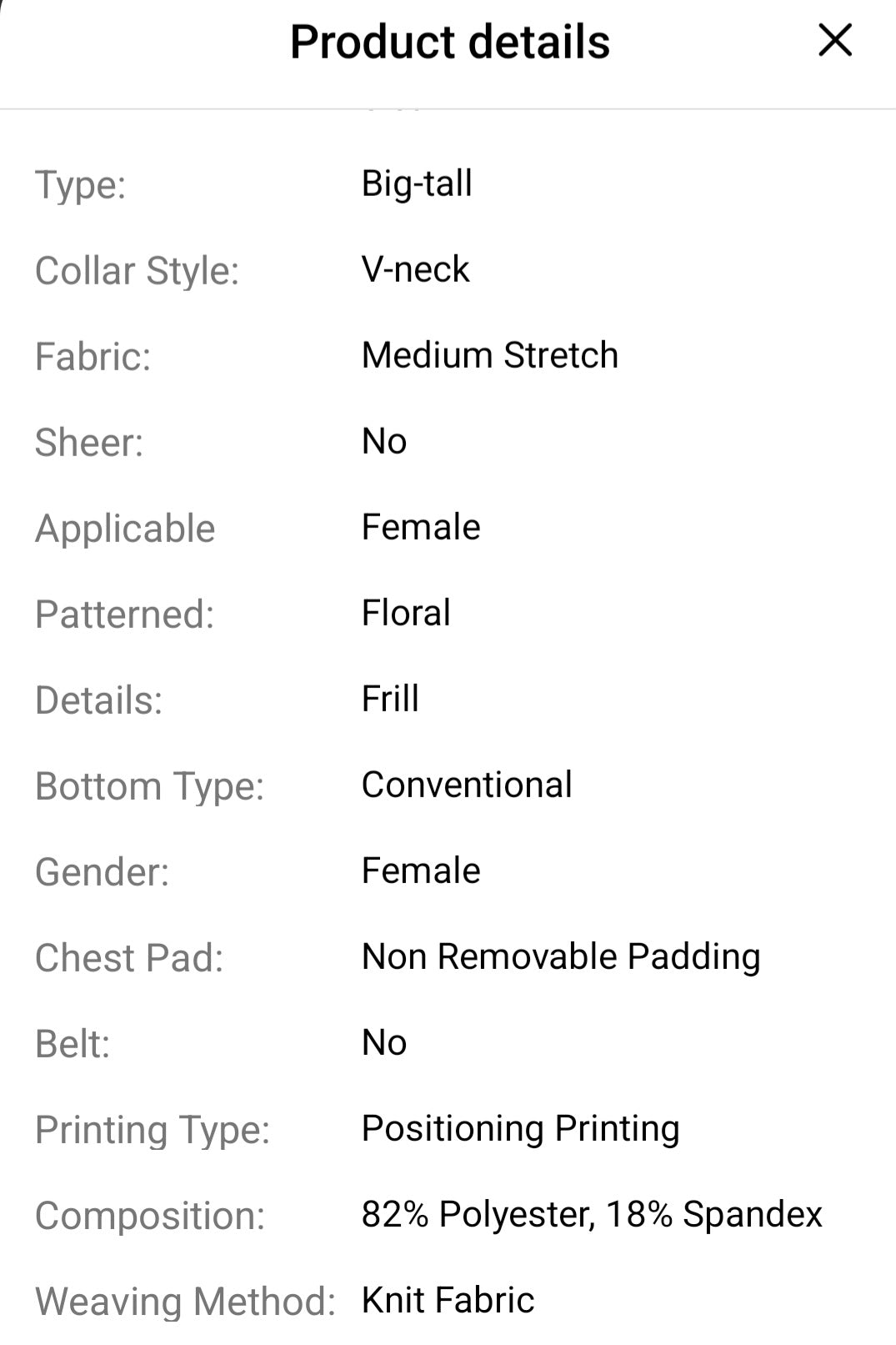896x1345 pixels.
Task: Tap the Sheer label
Action: coord(88,443)
